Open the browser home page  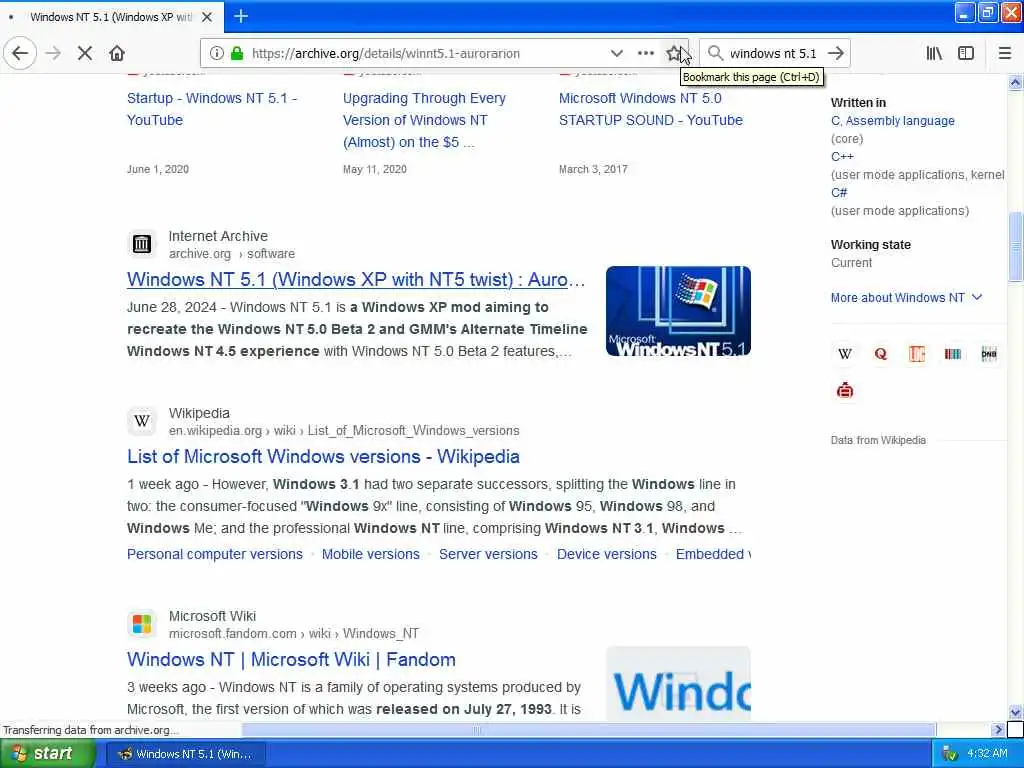tap(117, 54)
